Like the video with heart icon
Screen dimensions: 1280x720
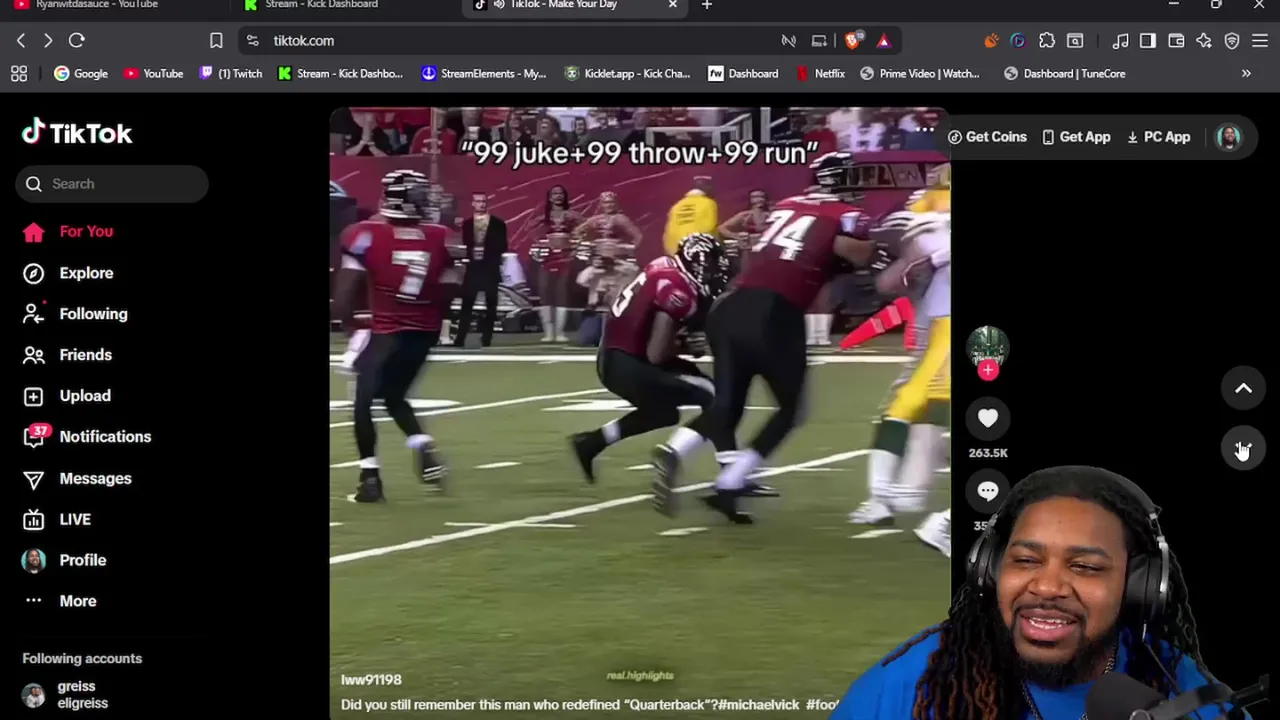988,419
